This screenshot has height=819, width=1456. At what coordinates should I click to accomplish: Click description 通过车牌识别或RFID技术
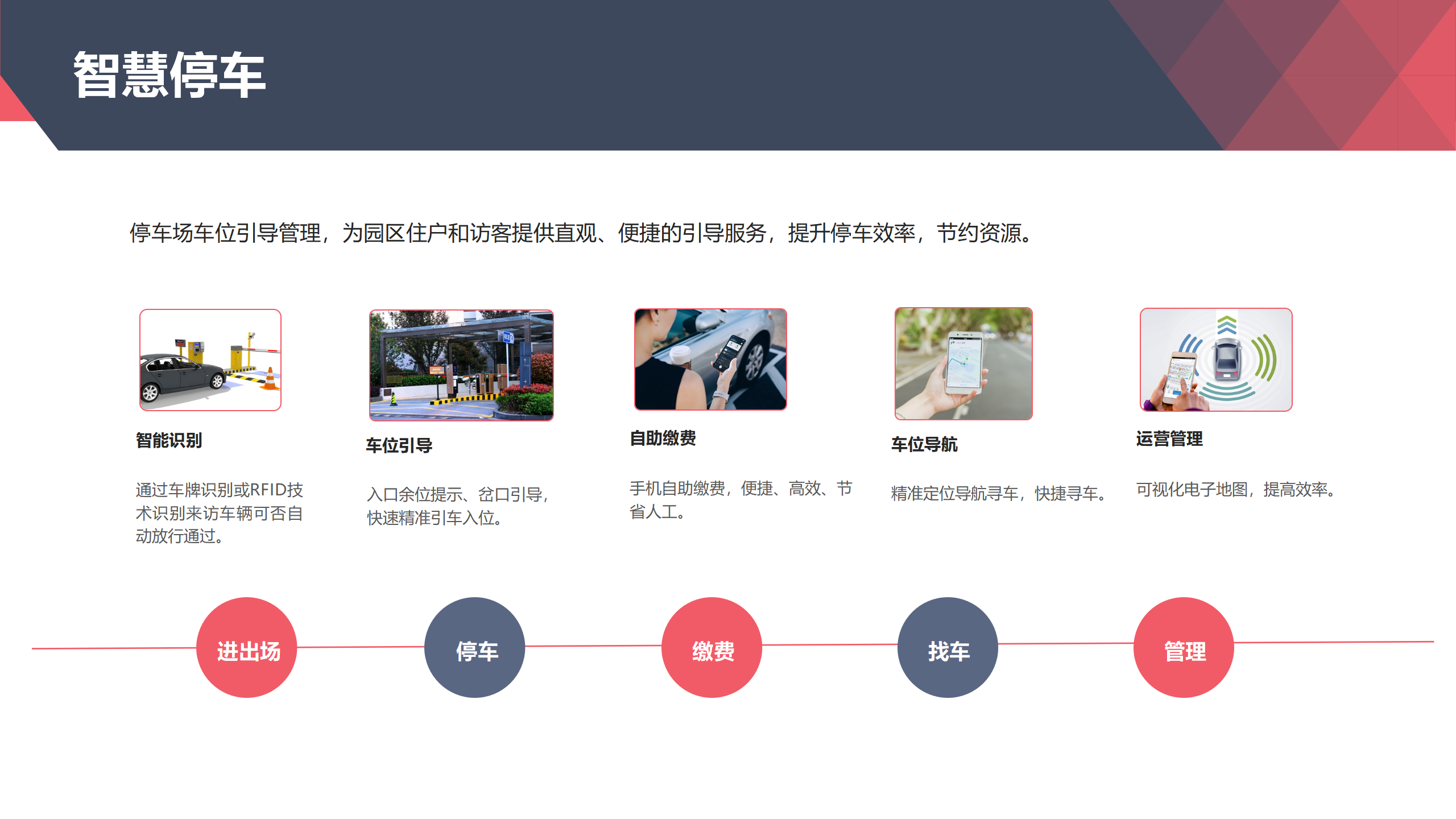(x=220, y=513)
